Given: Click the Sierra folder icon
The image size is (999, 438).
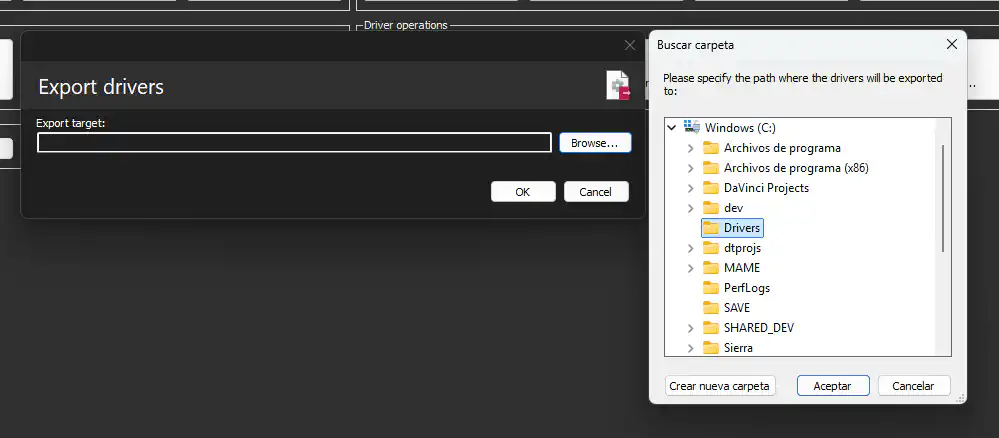Looking at the screenshot, I should point(711,348).
